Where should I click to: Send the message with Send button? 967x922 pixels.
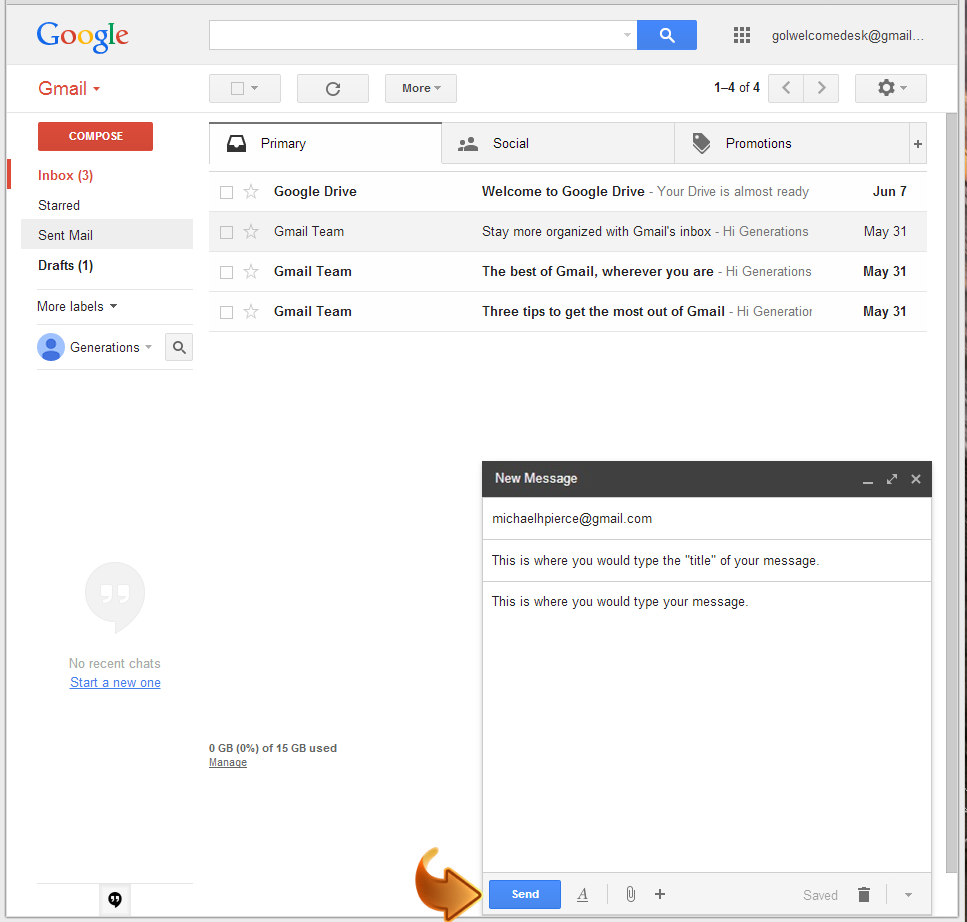525,894
